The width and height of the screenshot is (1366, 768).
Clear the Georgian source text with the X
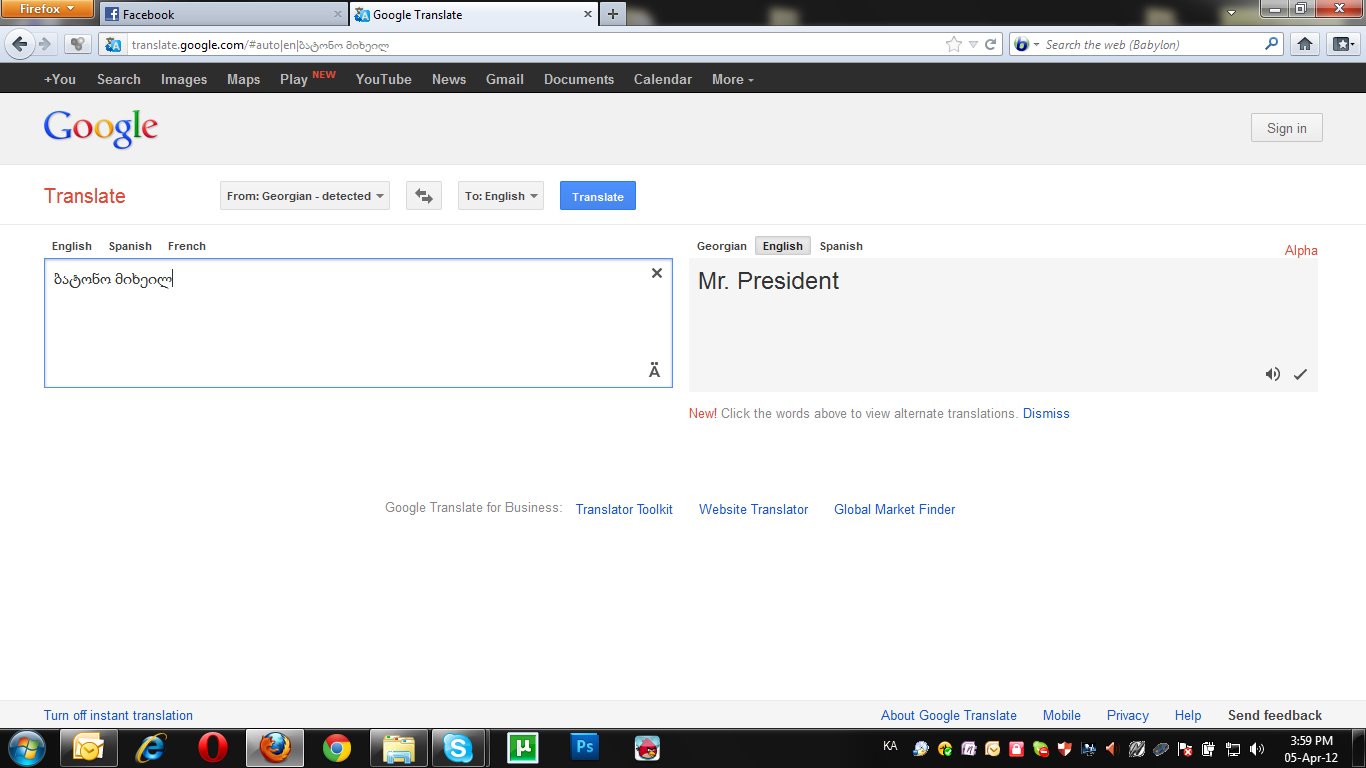657,273
